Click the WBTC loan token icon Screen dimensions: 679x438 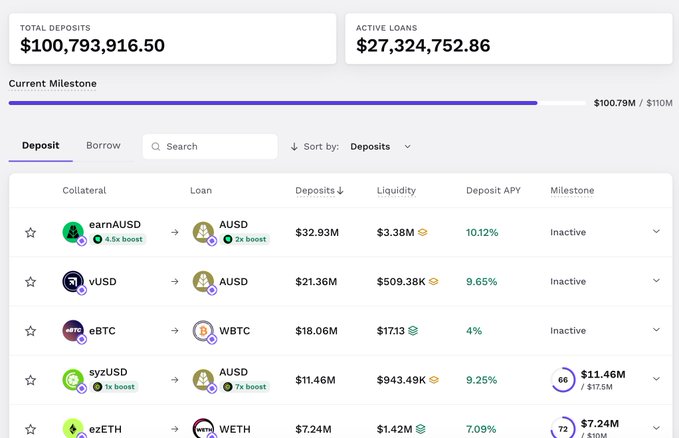(x=203, y=331)
